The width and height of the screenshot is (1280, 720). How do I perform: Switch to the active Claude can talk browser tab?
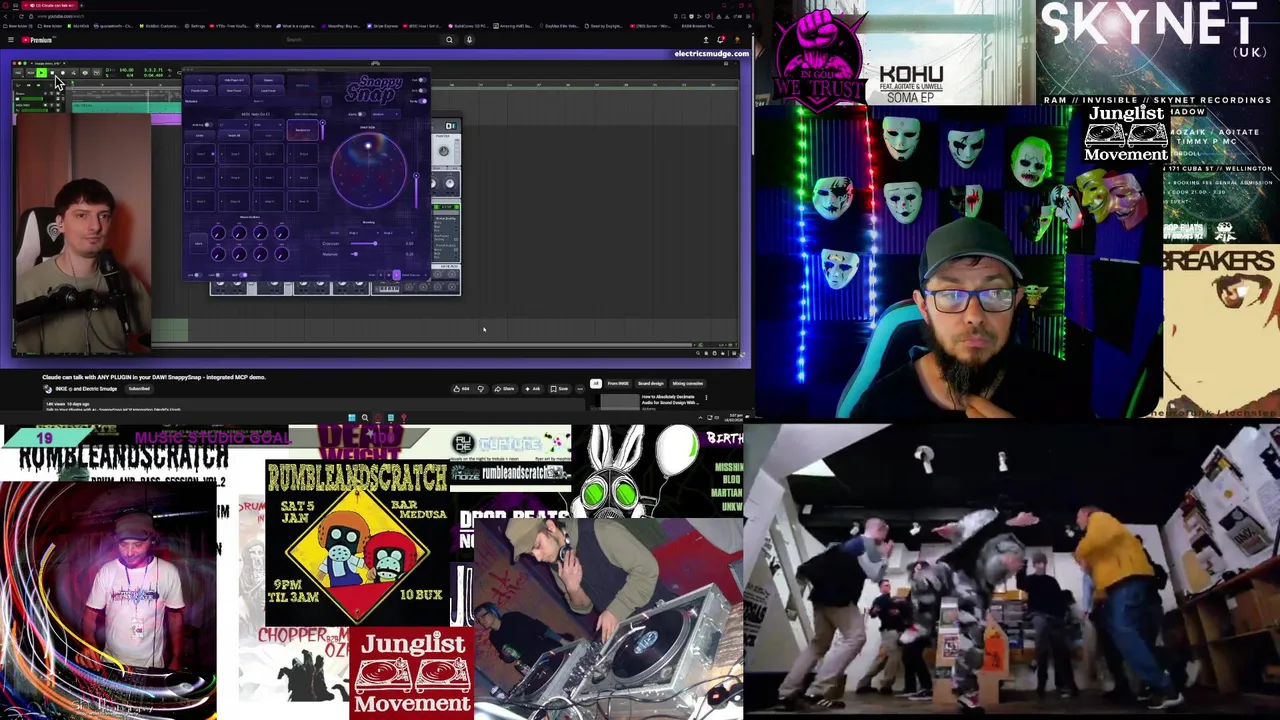click(50, 5)
